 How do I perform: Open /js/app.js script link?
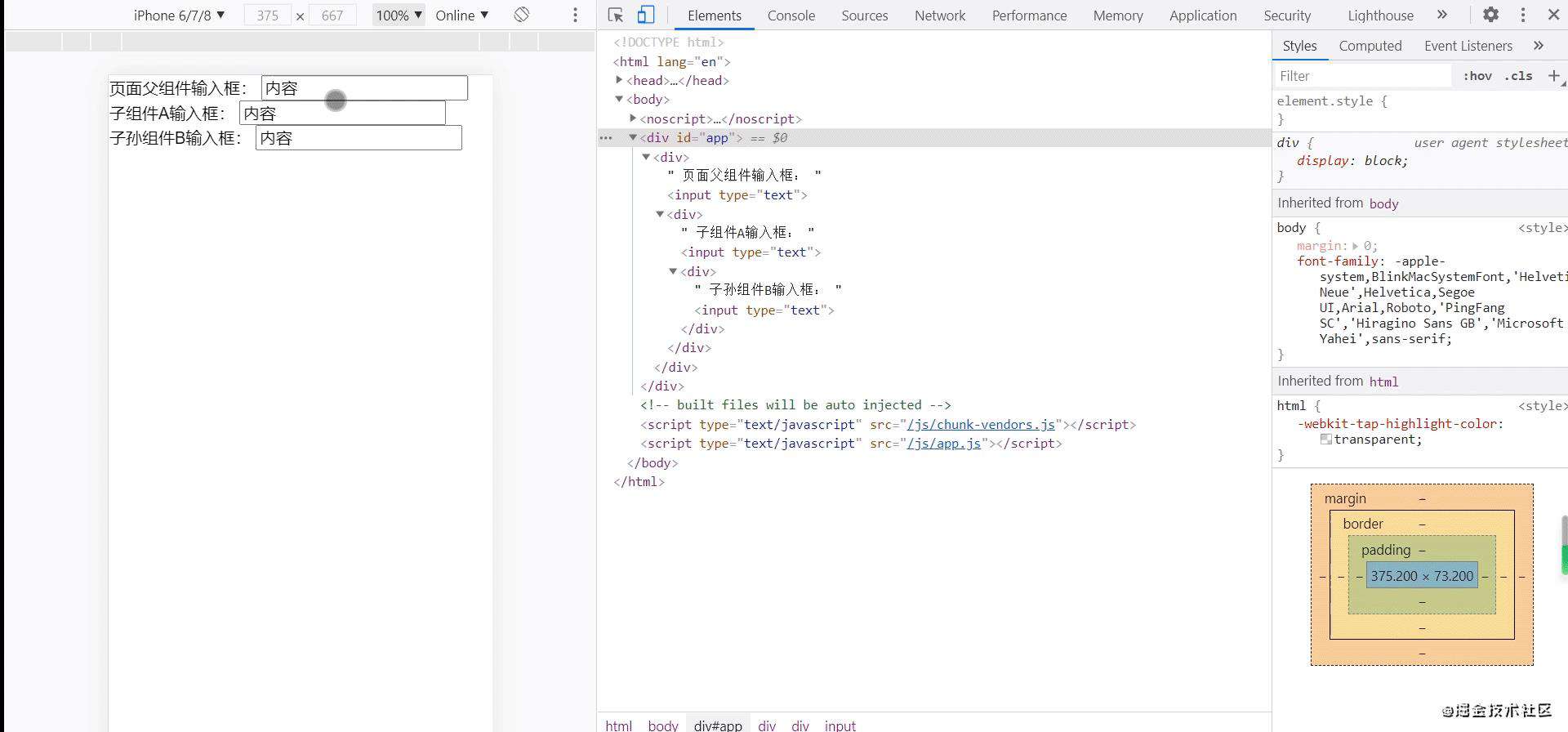[943, 444]
